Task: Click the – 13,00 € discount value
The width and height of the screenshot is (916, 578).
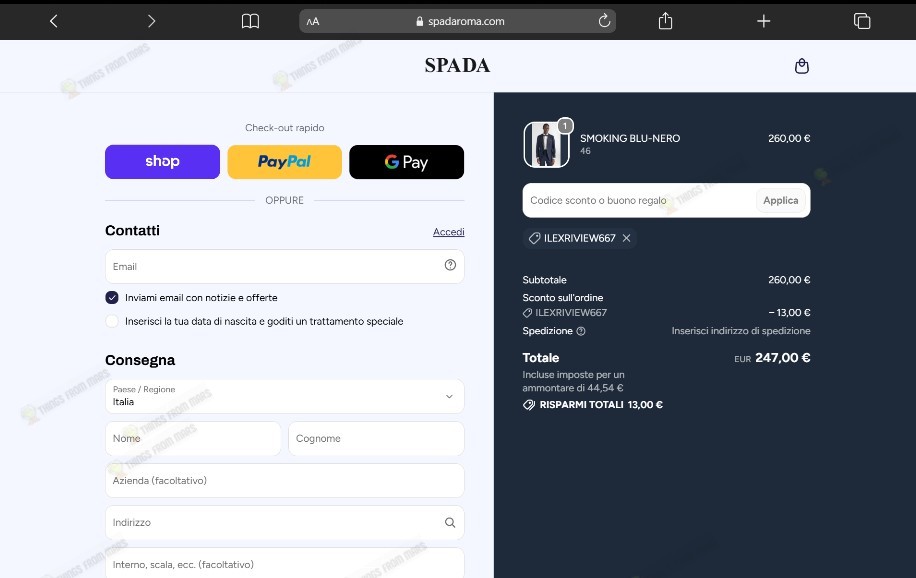Action: pyautogui.click(x=789, y=313)
